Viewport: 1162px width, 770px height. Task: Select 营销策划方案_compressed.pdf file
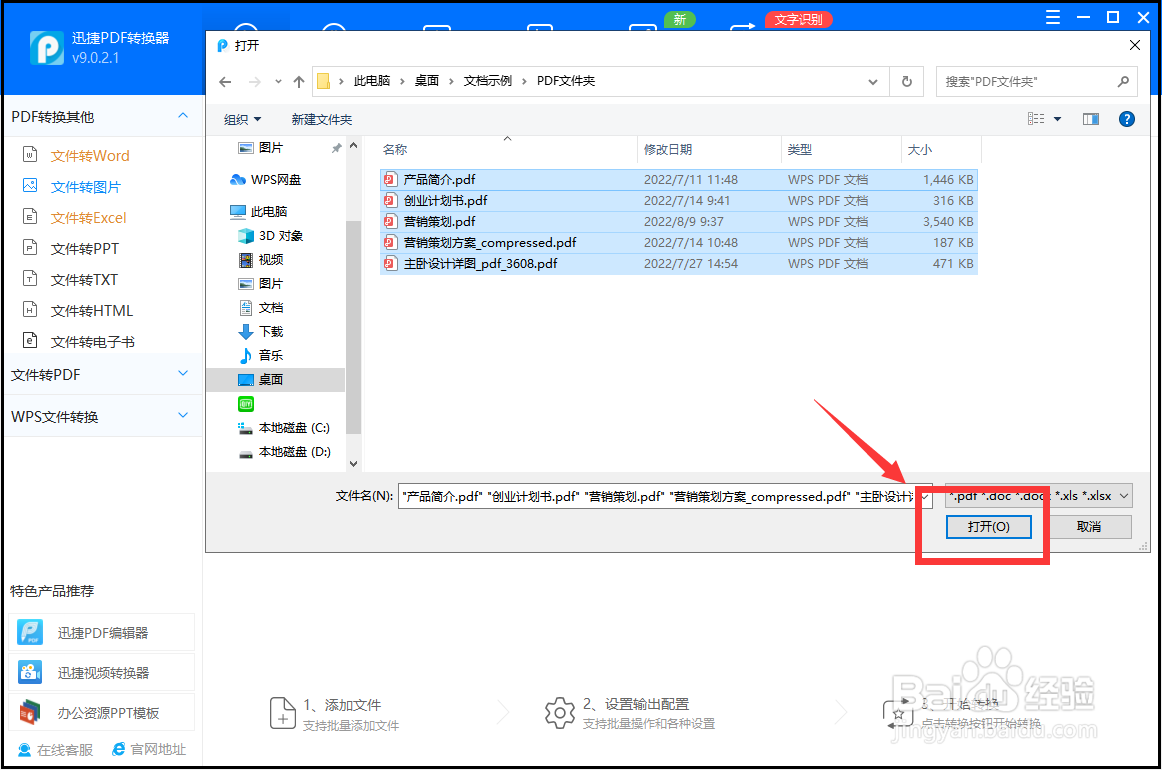(678, 242)
